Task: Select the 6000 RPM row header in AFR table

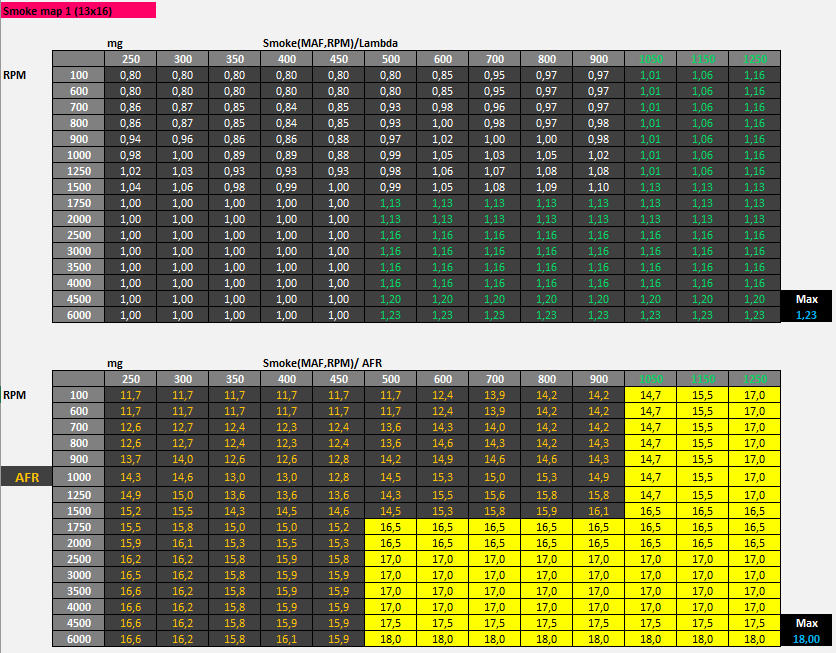Action: click(79, 638)
